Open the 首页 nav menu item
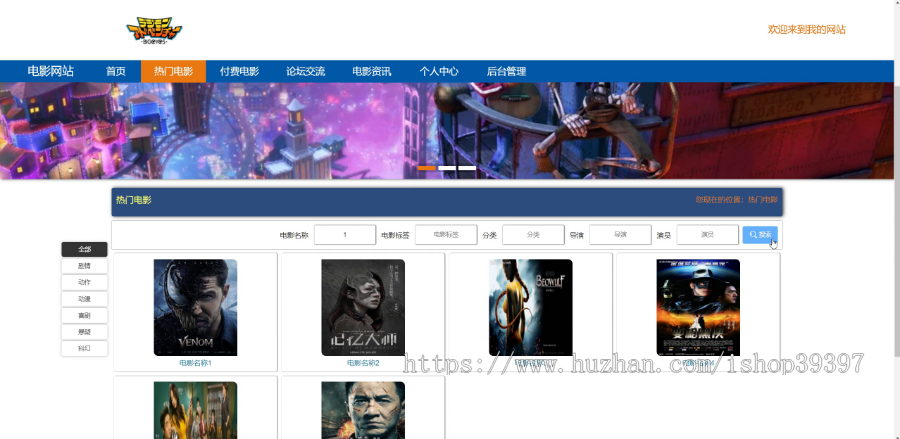 point(115,71)
